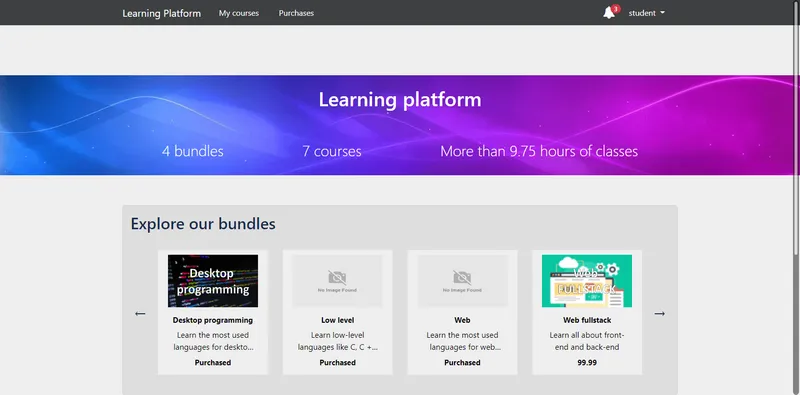
Task: Click 'More than 9.75 hours of classes' text
Action: [539, 152]
